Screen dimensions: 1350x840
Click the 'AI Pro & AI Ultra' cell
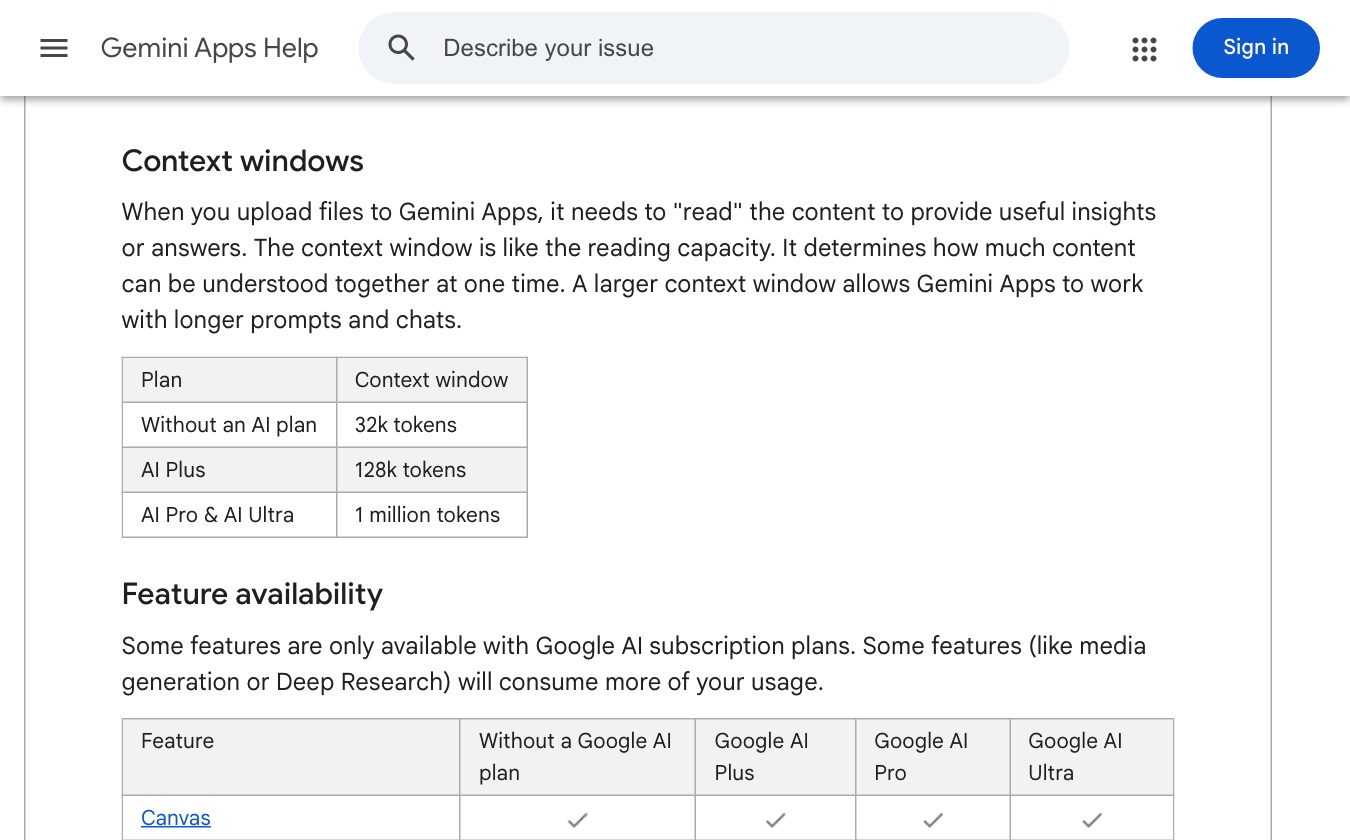(230, 515)
